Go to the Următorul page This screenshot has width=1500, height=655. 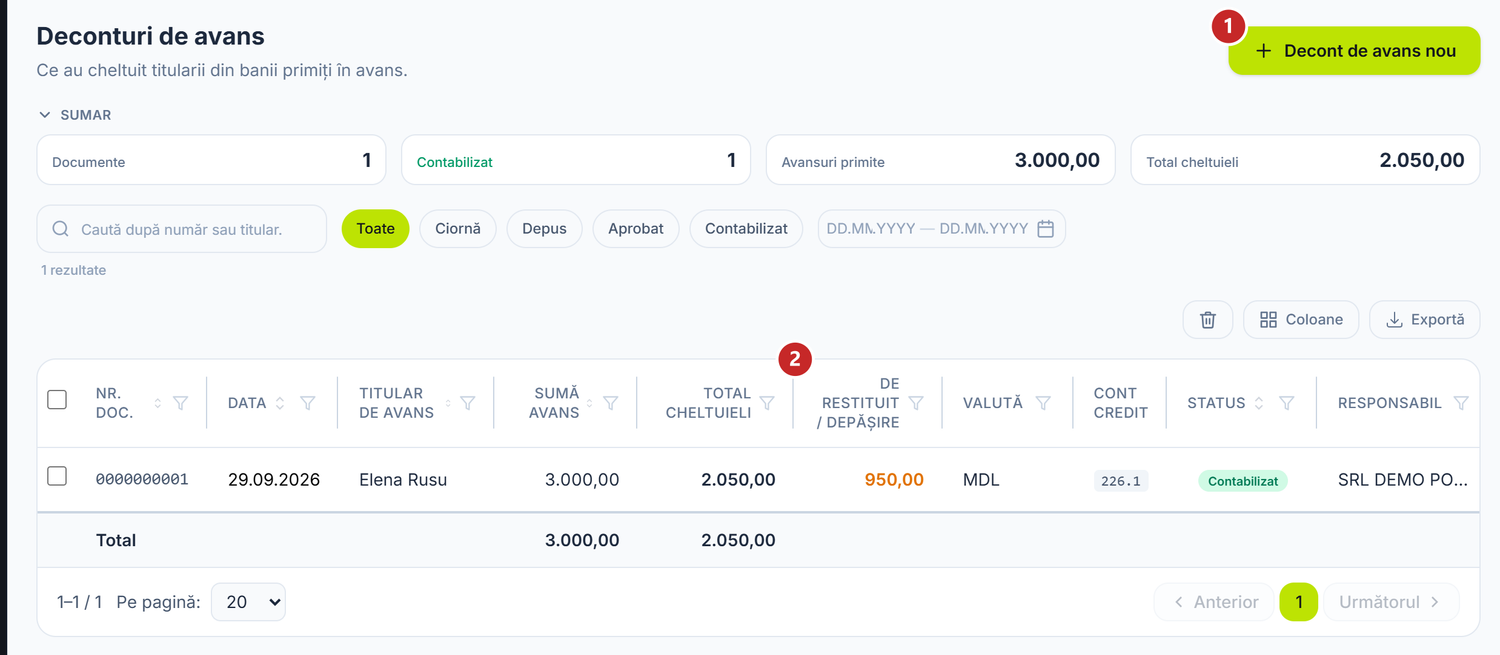[1391, 602]
